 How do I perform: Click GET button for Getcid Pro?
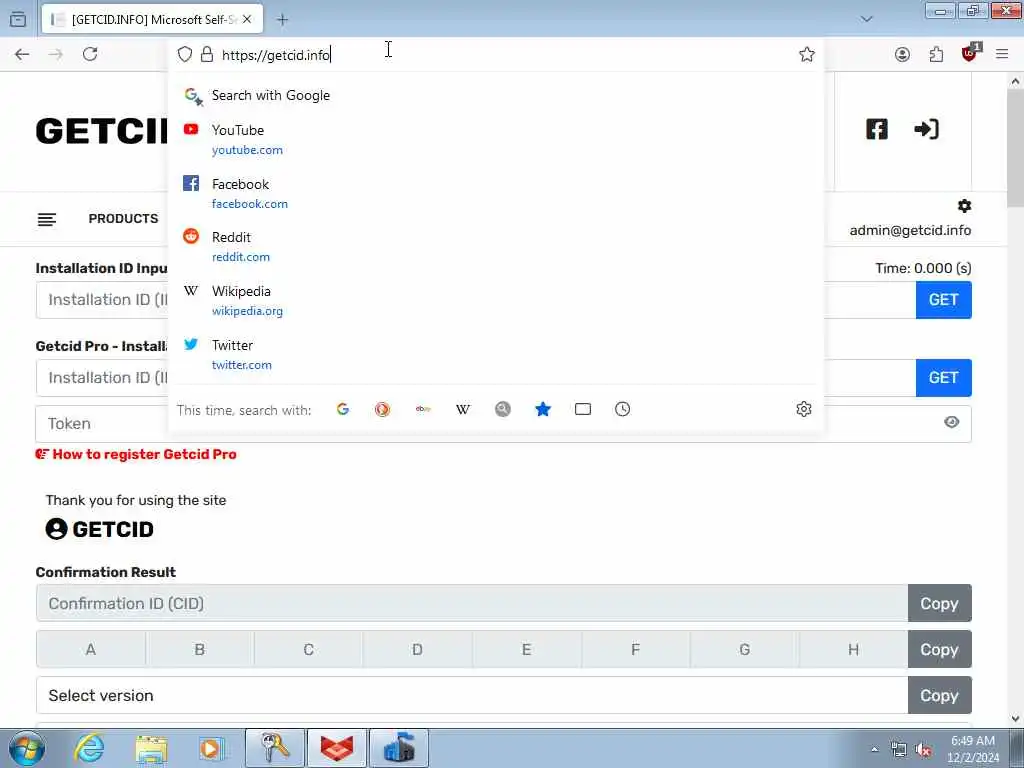[x=944, y=378]
